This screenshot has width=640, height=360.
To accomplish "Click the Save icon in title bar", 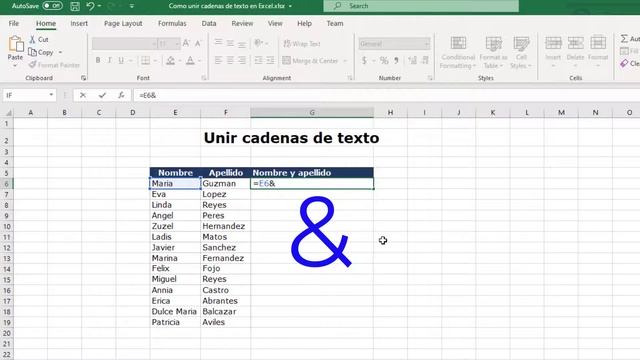I will 75,6.
